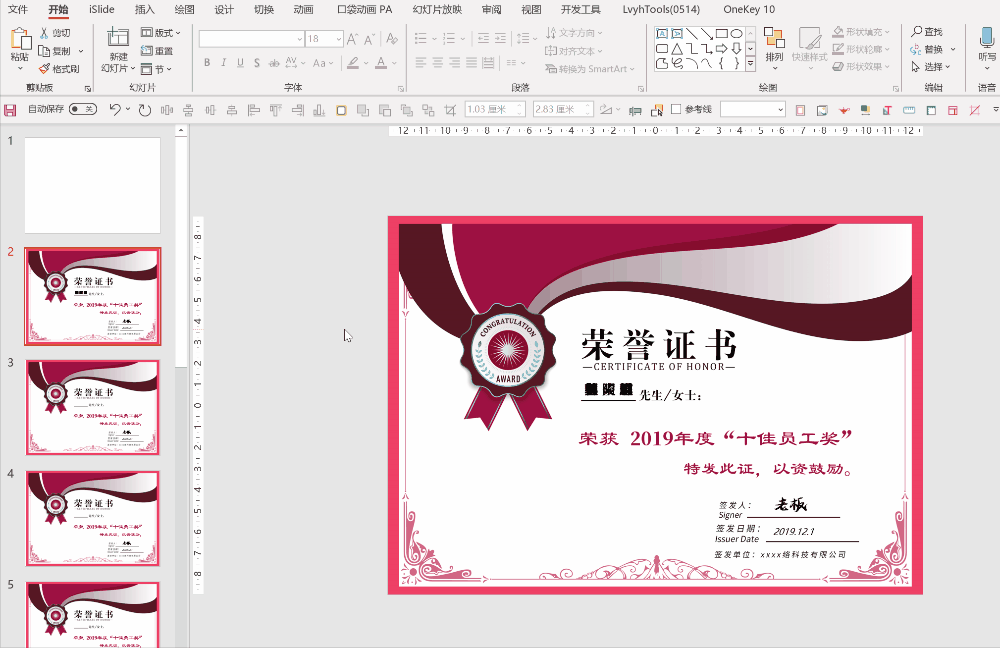The image size is (1000, 648).
Task: Click the Strikethrough abc icon
Action: coord(274,63)
